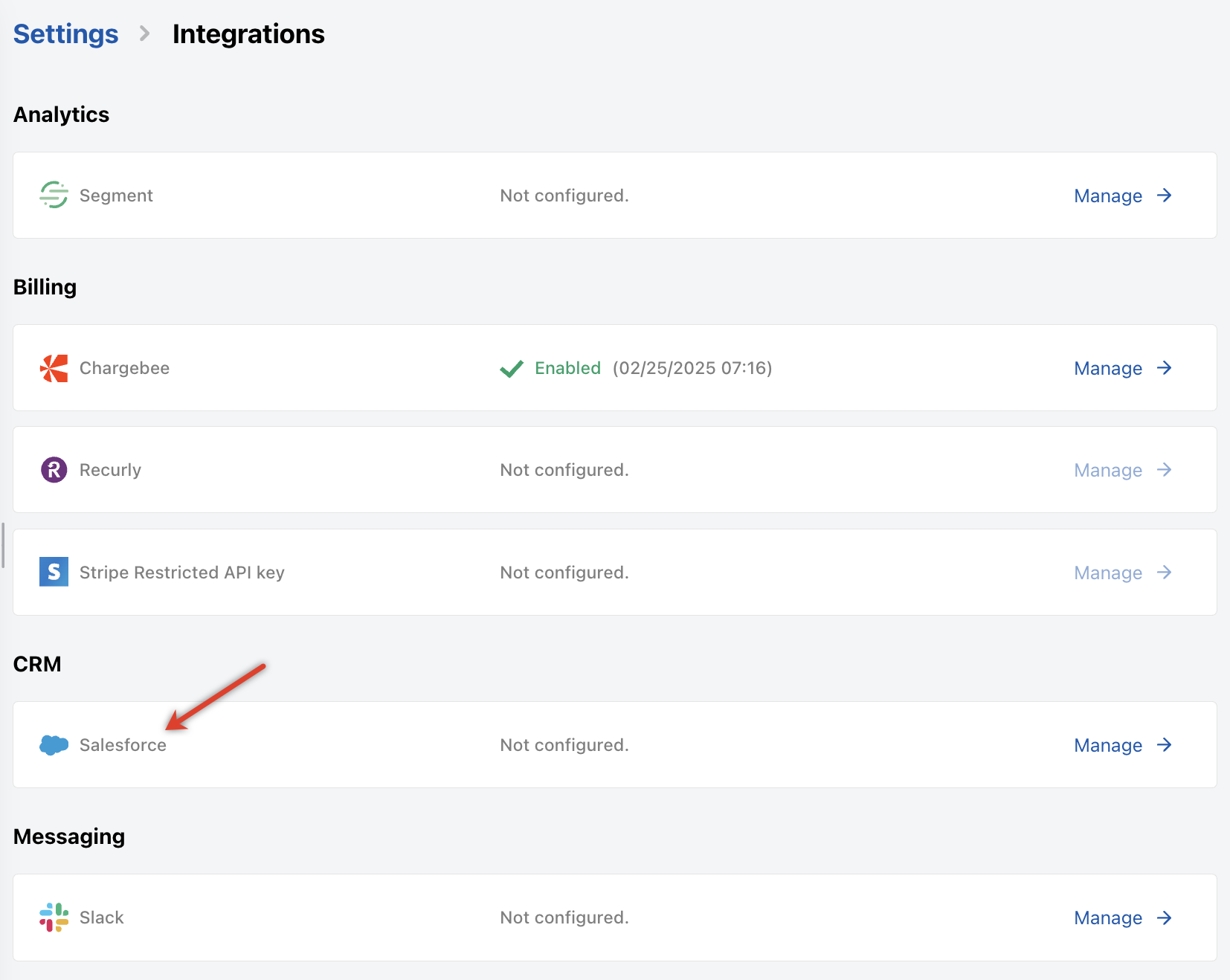Click the Enabled status for Chargebee
This screenshot has height=980, width=1230.
(x=568, y=368)
